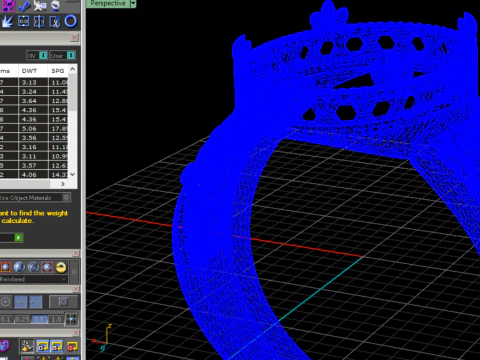This screenshot has height=360, width=480.
Task: Select the DWT value 3.16
Action: pyautogui.click(x=29, y=147)
